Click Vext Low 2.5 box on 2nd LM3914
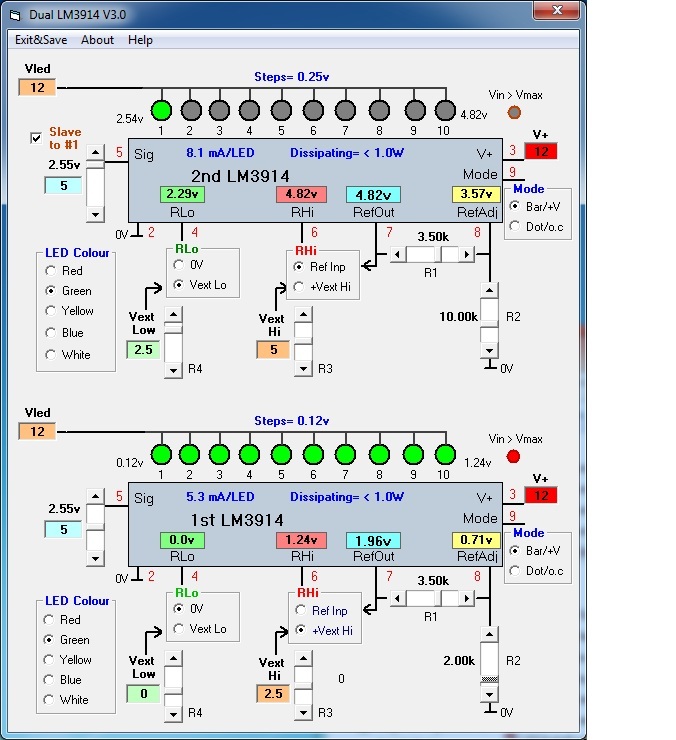This screenshot has width=676, height=740. [143, 350]
